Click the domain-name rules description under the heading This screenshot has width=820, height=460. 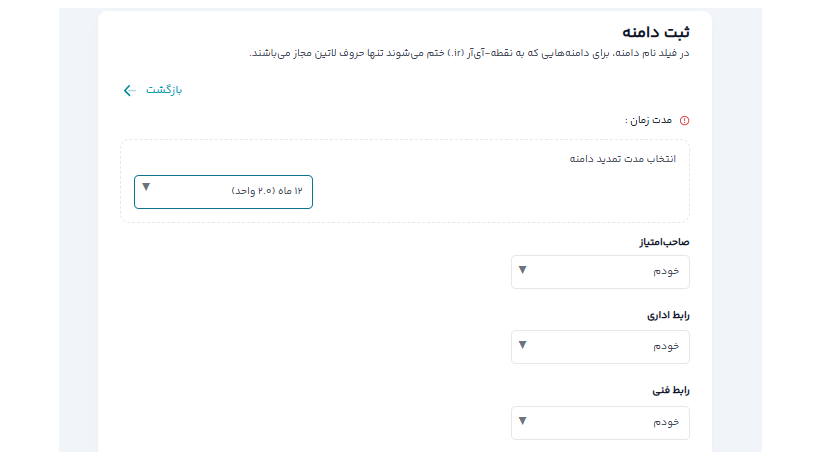(469, 53)
